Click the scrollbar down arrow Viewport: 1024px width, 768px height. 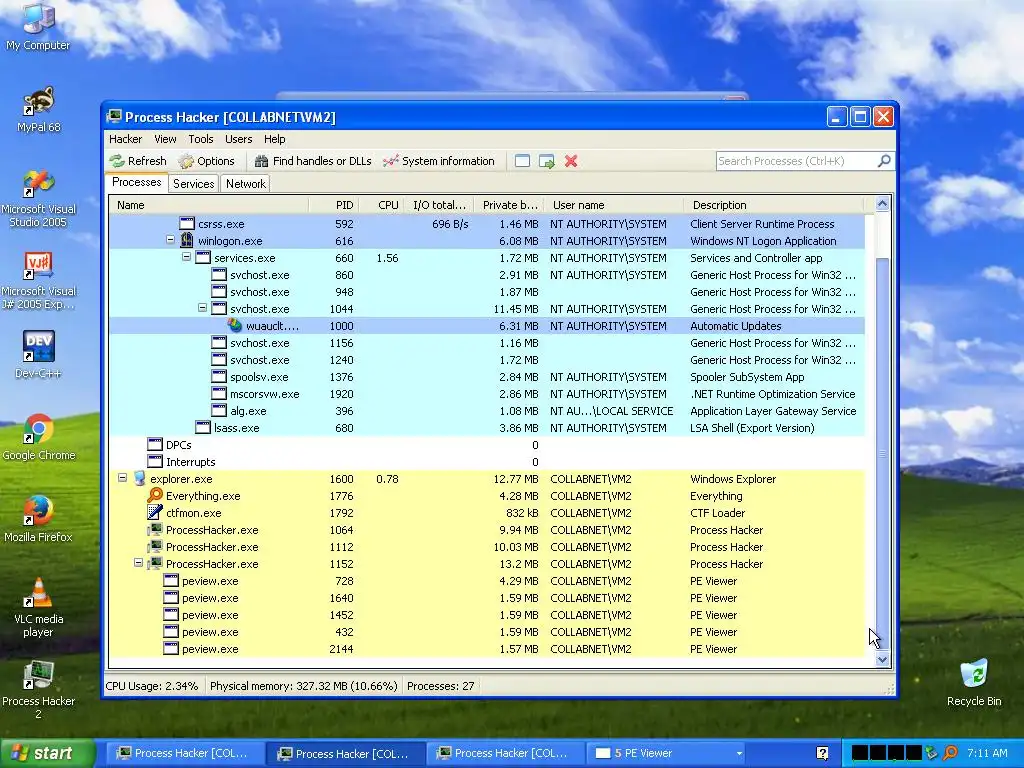click(882, 660)
